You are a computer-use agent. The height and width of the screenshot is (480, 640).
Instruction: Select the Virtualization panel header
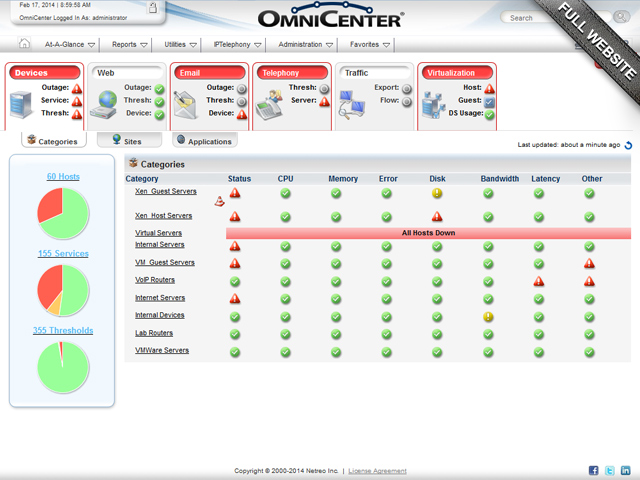pyautogui.click(x=457, y=73)
